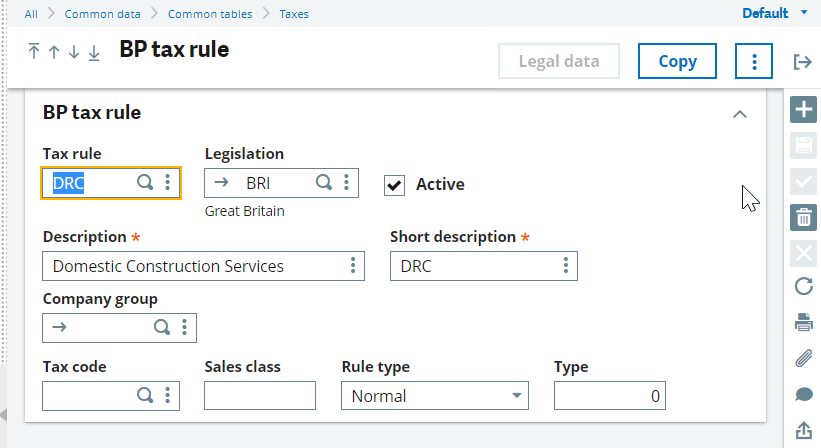Image resolution: width=821 pixels, height=448 pixels.
Task: Search Tax rule with magnifier icon
Action: pos(145,183)
